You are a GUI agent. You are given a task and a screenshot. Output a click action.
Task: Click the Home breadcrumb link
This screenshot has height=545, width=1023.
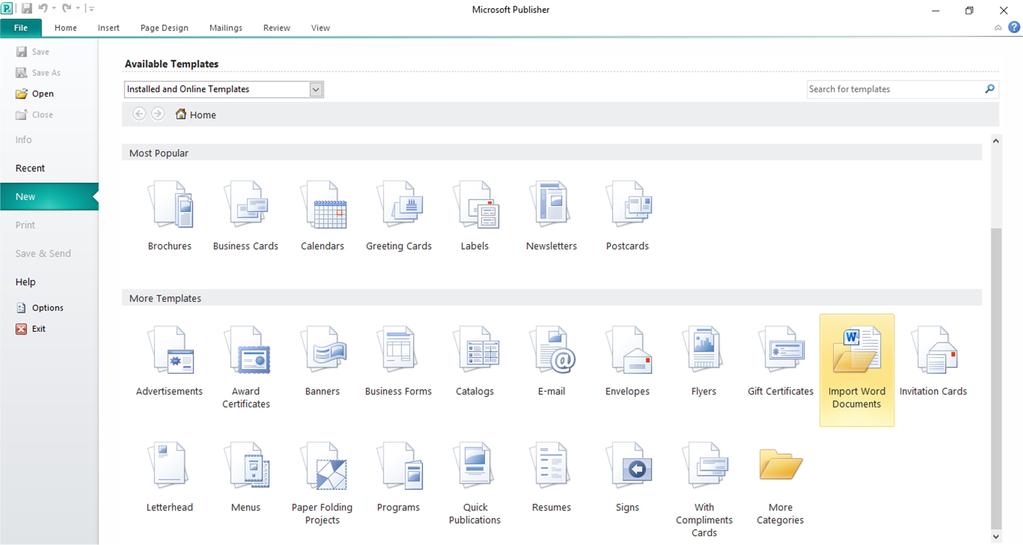(196, 114)
